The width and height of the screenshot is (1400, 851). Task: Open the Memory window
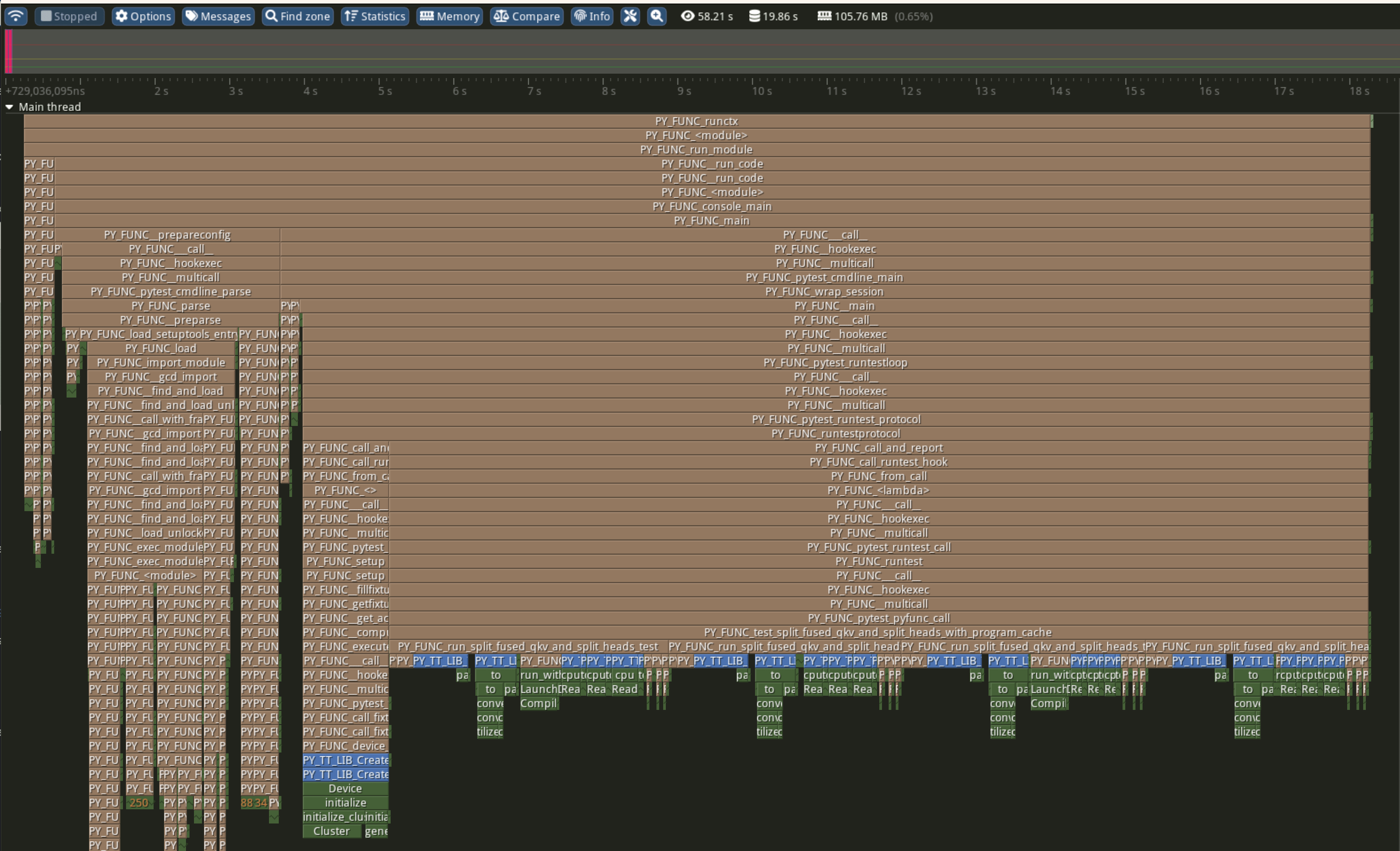tap(450, 16)
